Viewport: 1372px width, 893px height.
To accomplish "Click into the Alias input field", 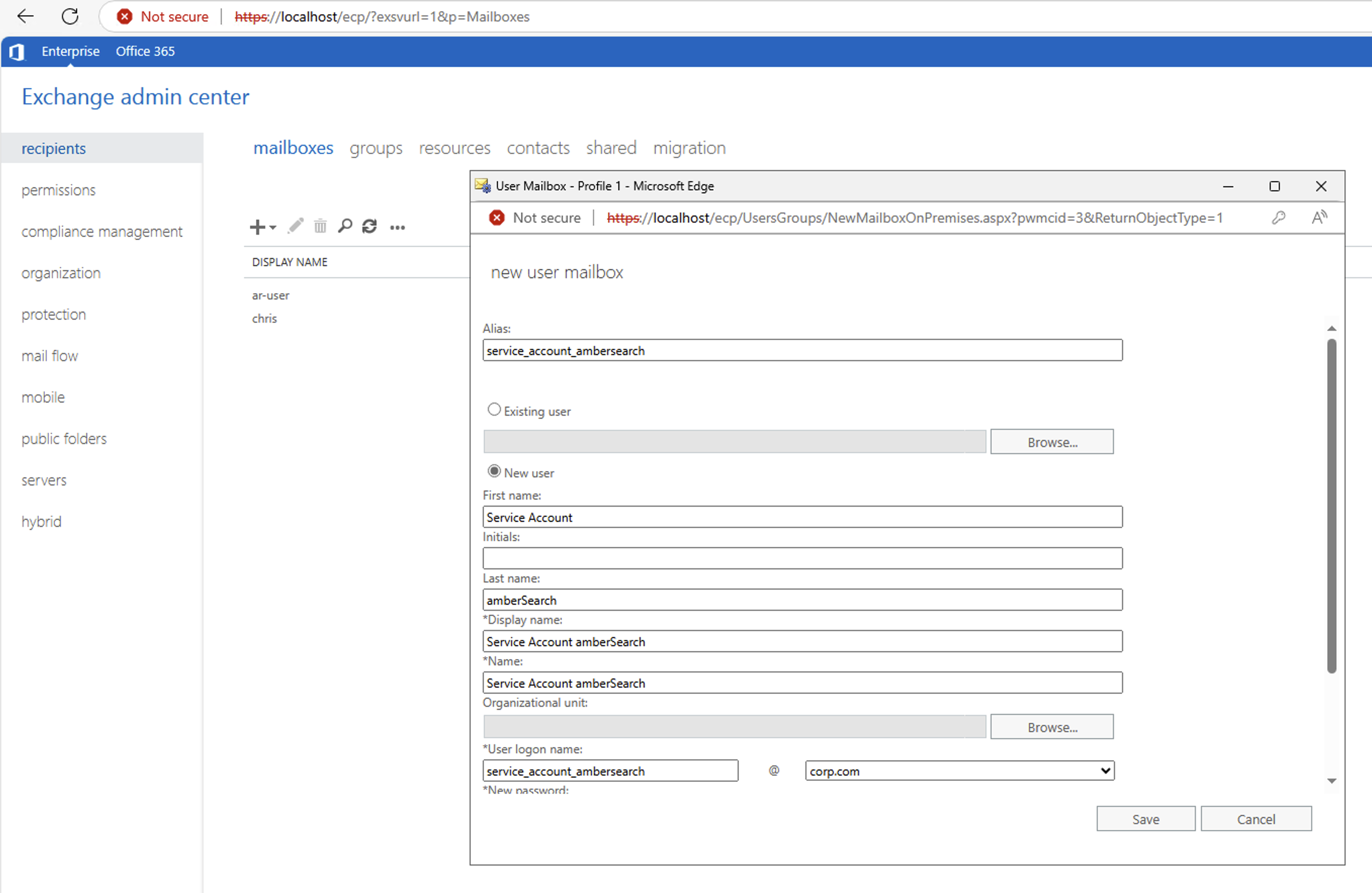I will [802, 350].
